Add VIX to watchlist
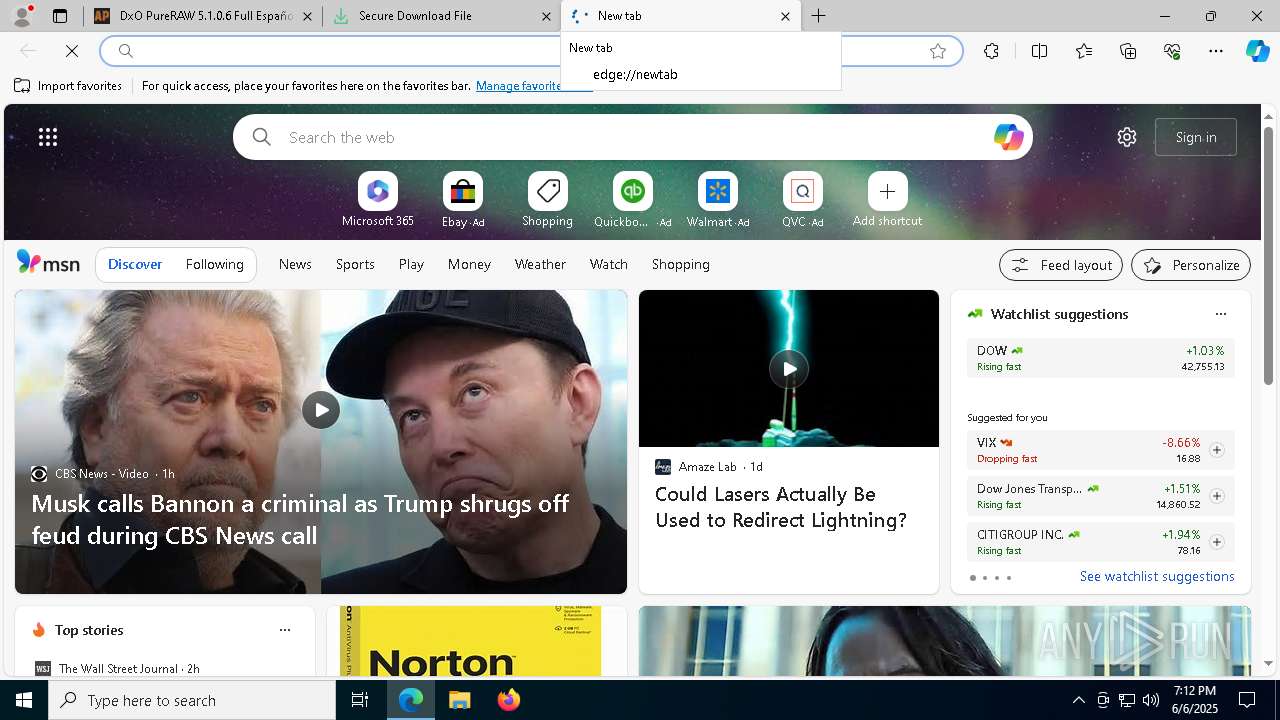This screenshot has height=720, width=1280. [1216, 450]
